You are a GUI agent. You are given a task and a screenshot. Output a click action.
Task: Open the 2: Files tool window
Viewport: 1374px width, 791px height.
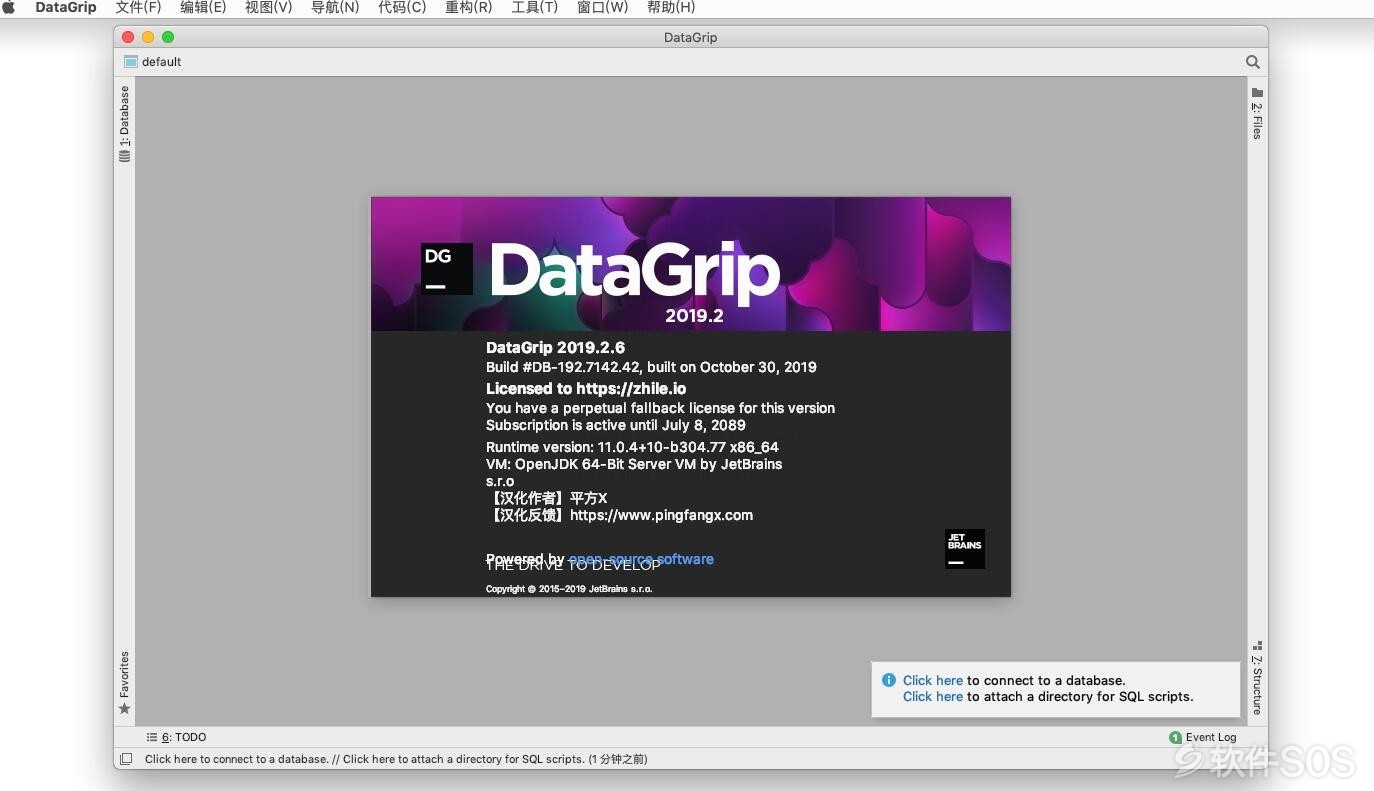coord(1257,113)
